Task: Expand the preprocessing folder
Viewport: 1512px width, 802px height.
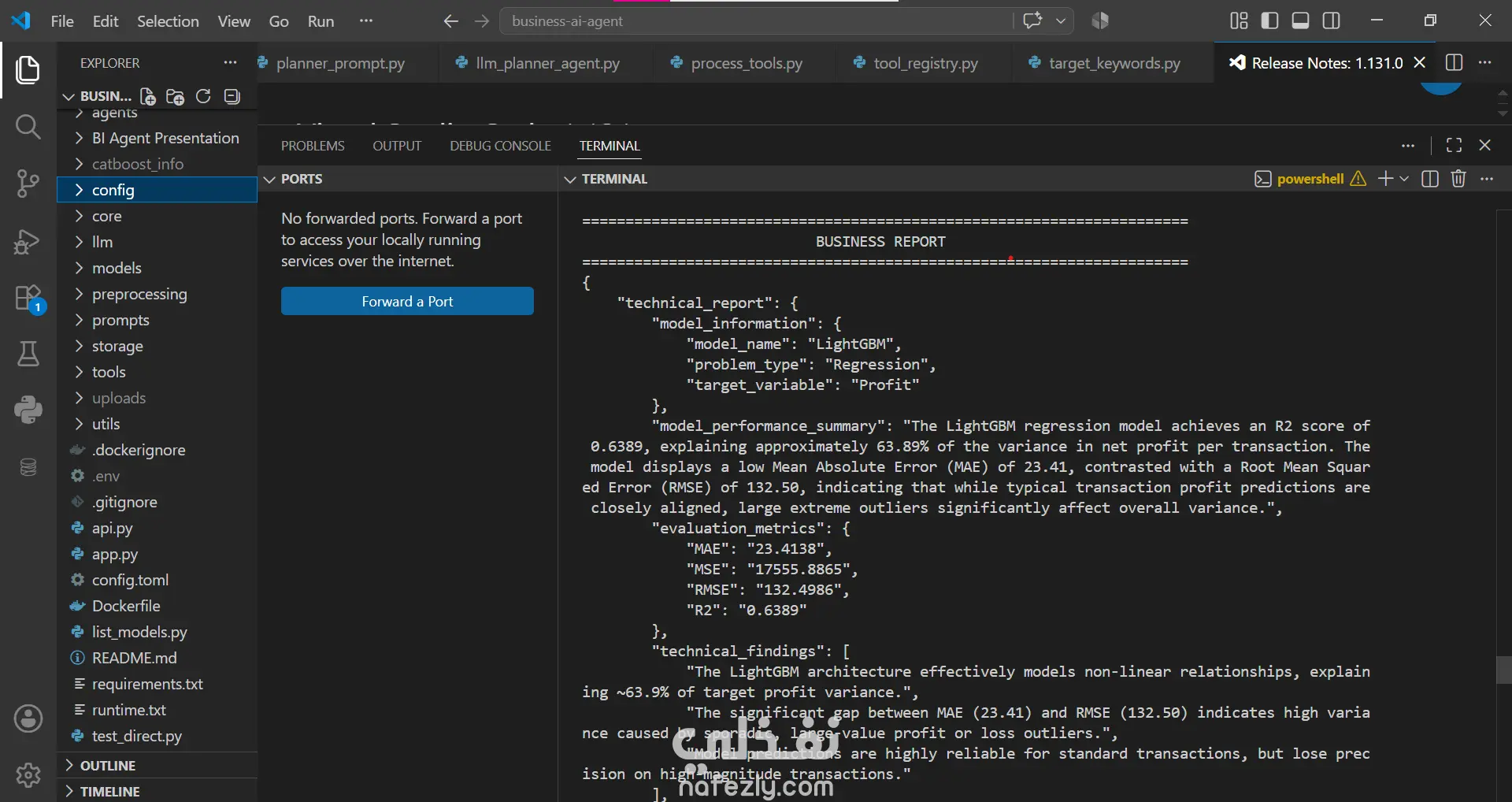Action: pos(157,294)
